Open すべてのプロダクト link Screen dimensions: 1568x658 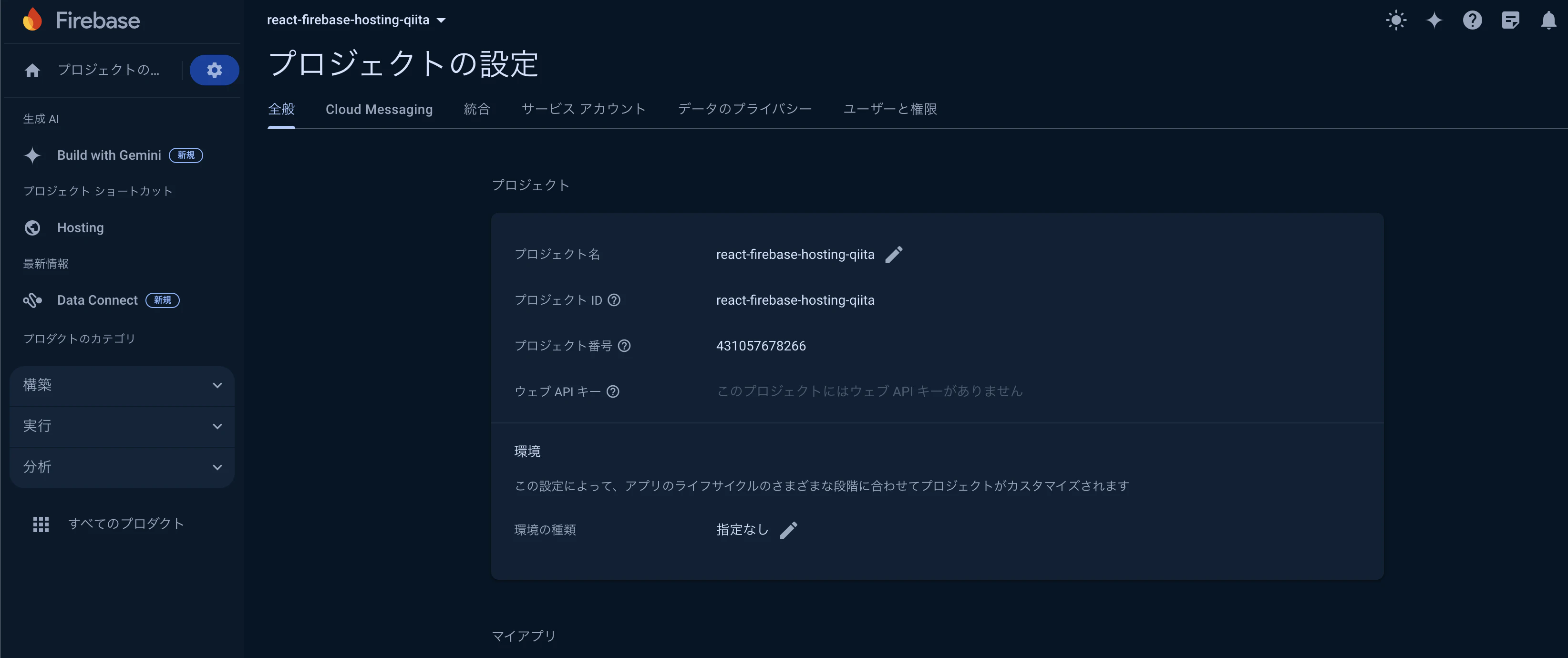point(126,524)
